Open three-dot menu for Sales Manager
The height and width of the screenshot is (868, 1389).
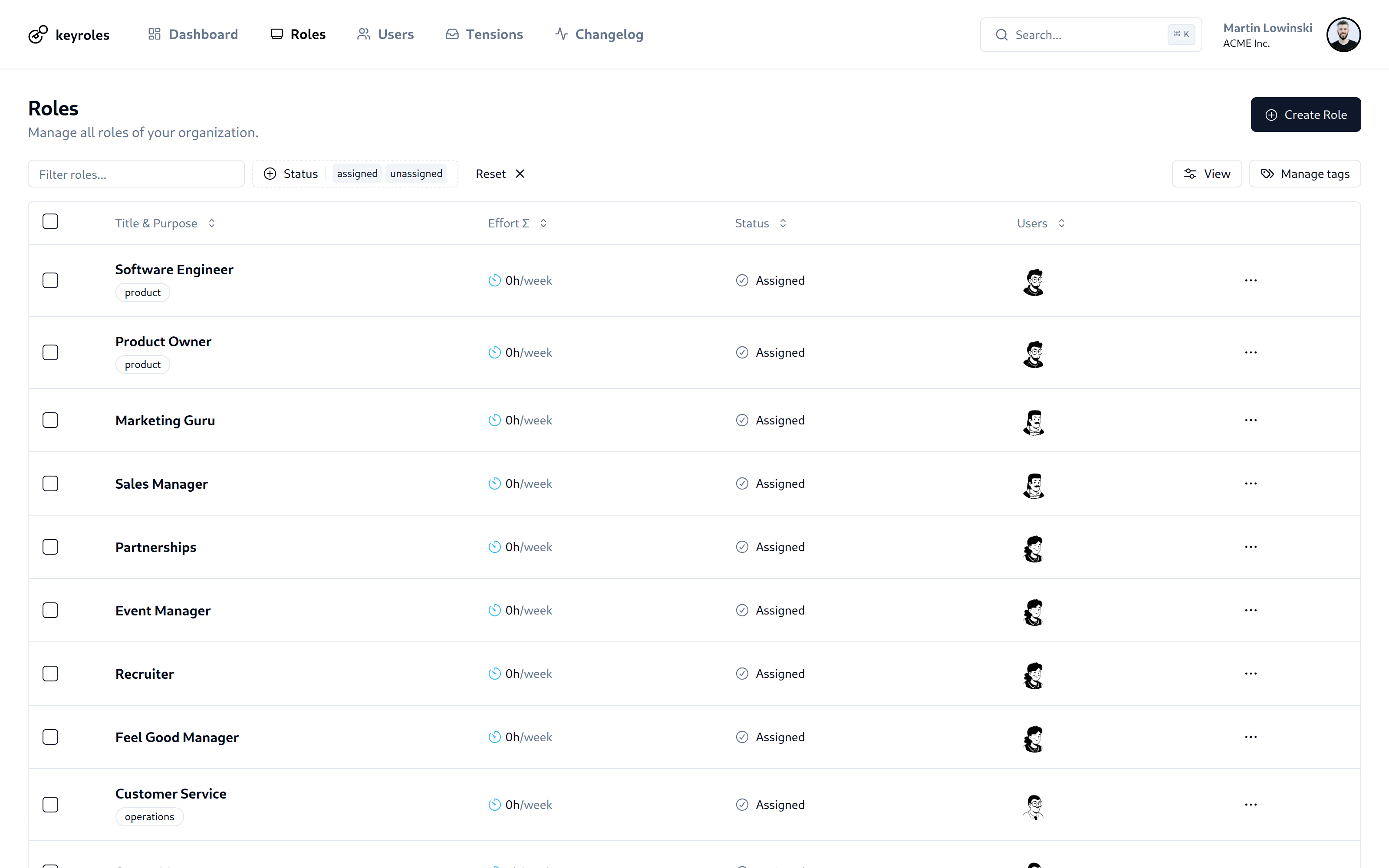tap(1251, 483)
